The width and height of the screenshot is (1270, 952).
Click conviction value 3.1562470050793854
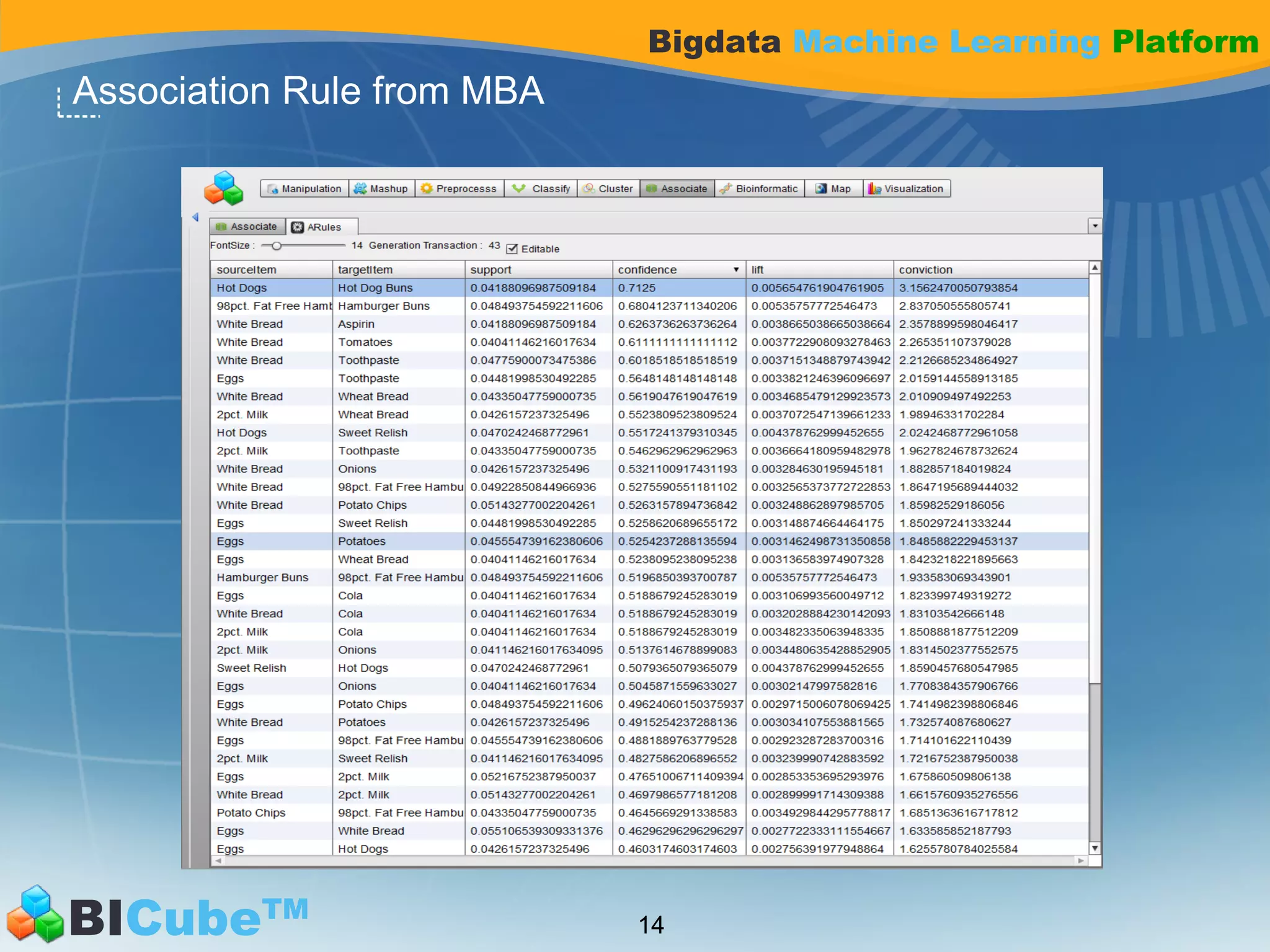pyautogui.click(x=991, y=288)
